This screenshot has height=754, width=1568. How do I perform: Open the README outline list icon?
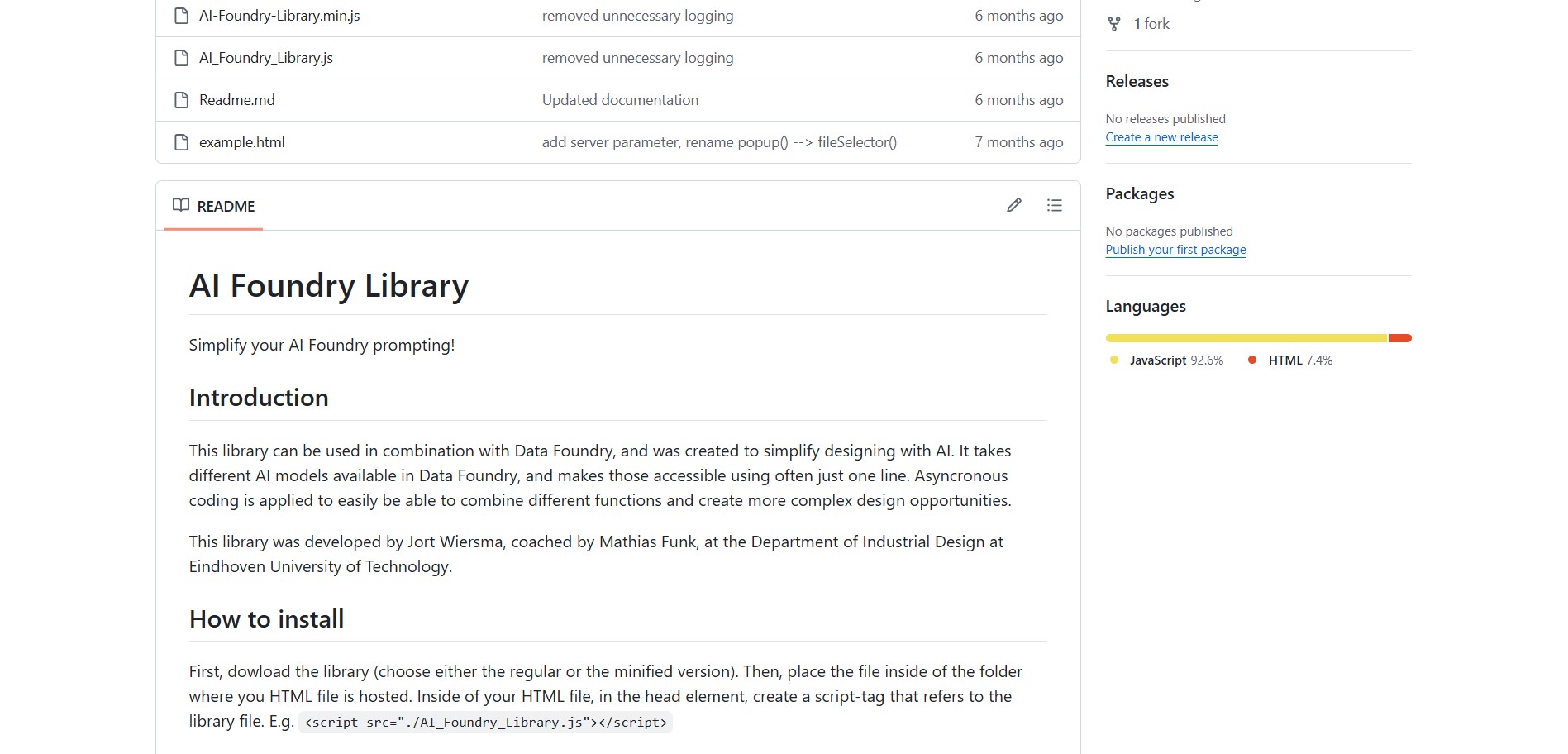(x=1054, y=205)
